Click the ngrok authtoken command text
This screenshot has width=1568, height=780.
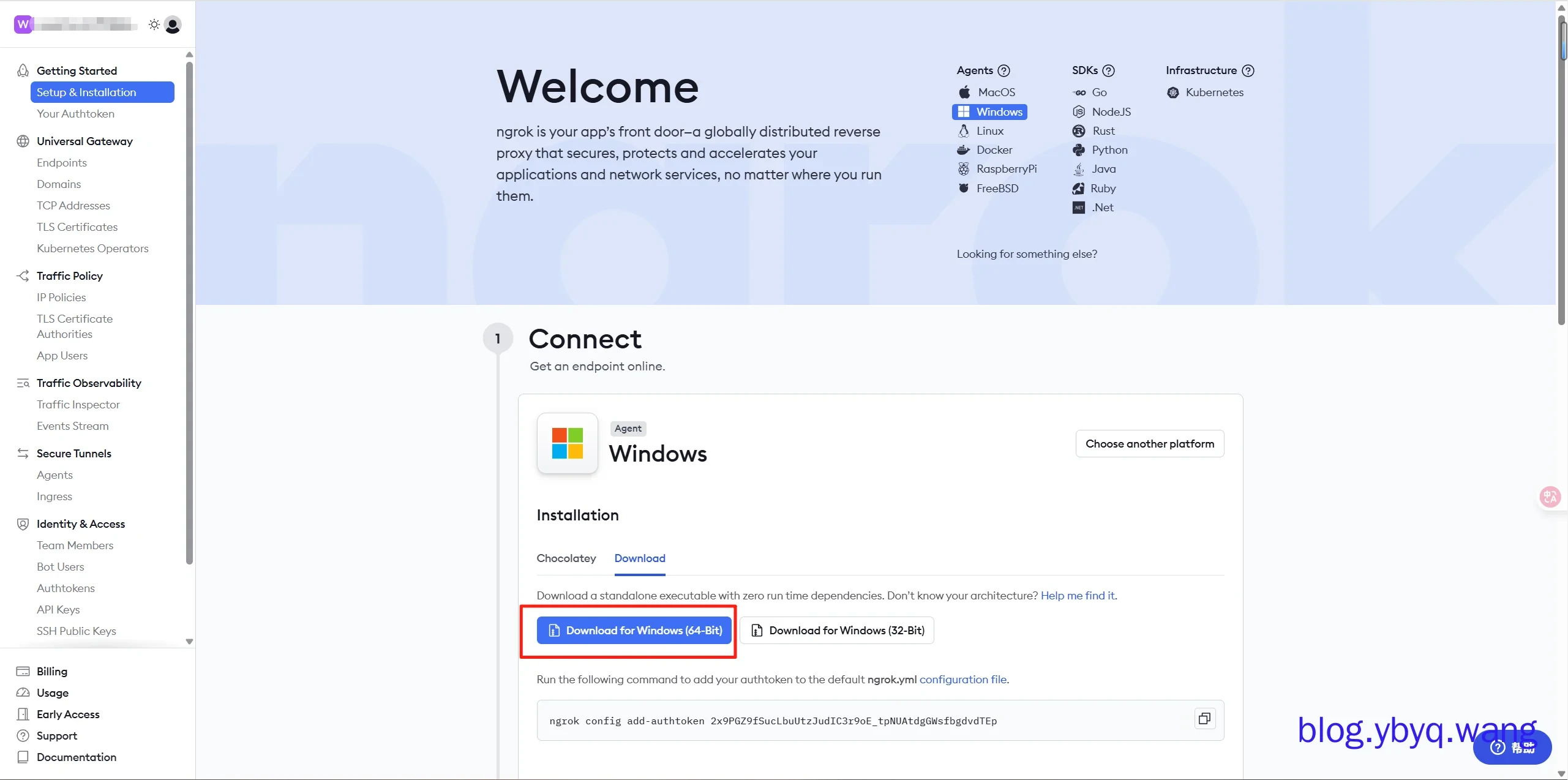[x=773, y=721]
